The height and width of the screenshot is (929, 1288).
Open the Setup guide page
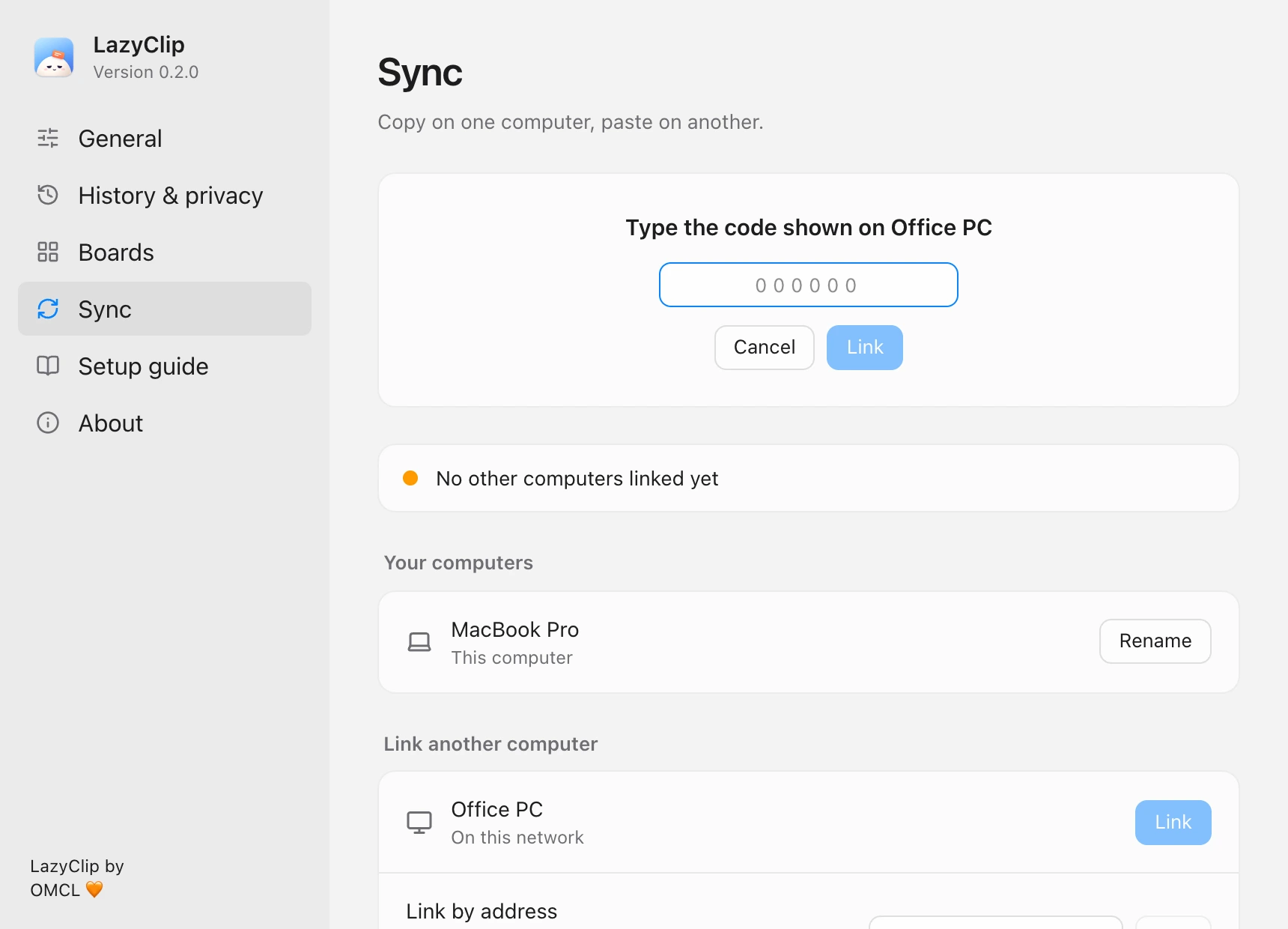[165, 366]
